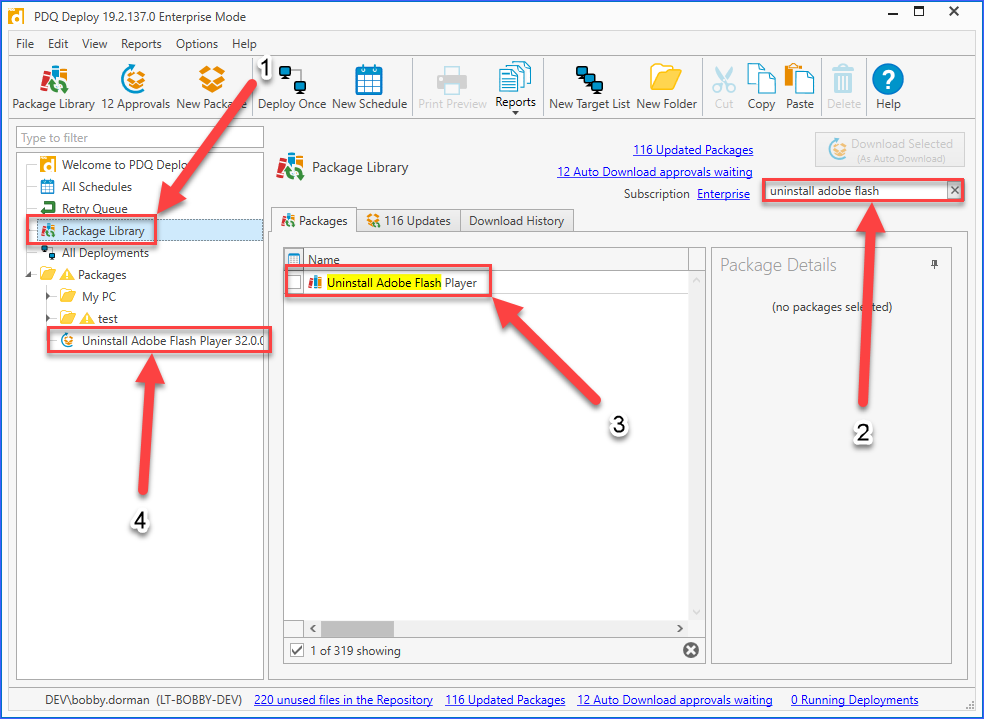Click the Download Selected button
Viewport: 984px width, 719px height.
click(x=890, y=150)
